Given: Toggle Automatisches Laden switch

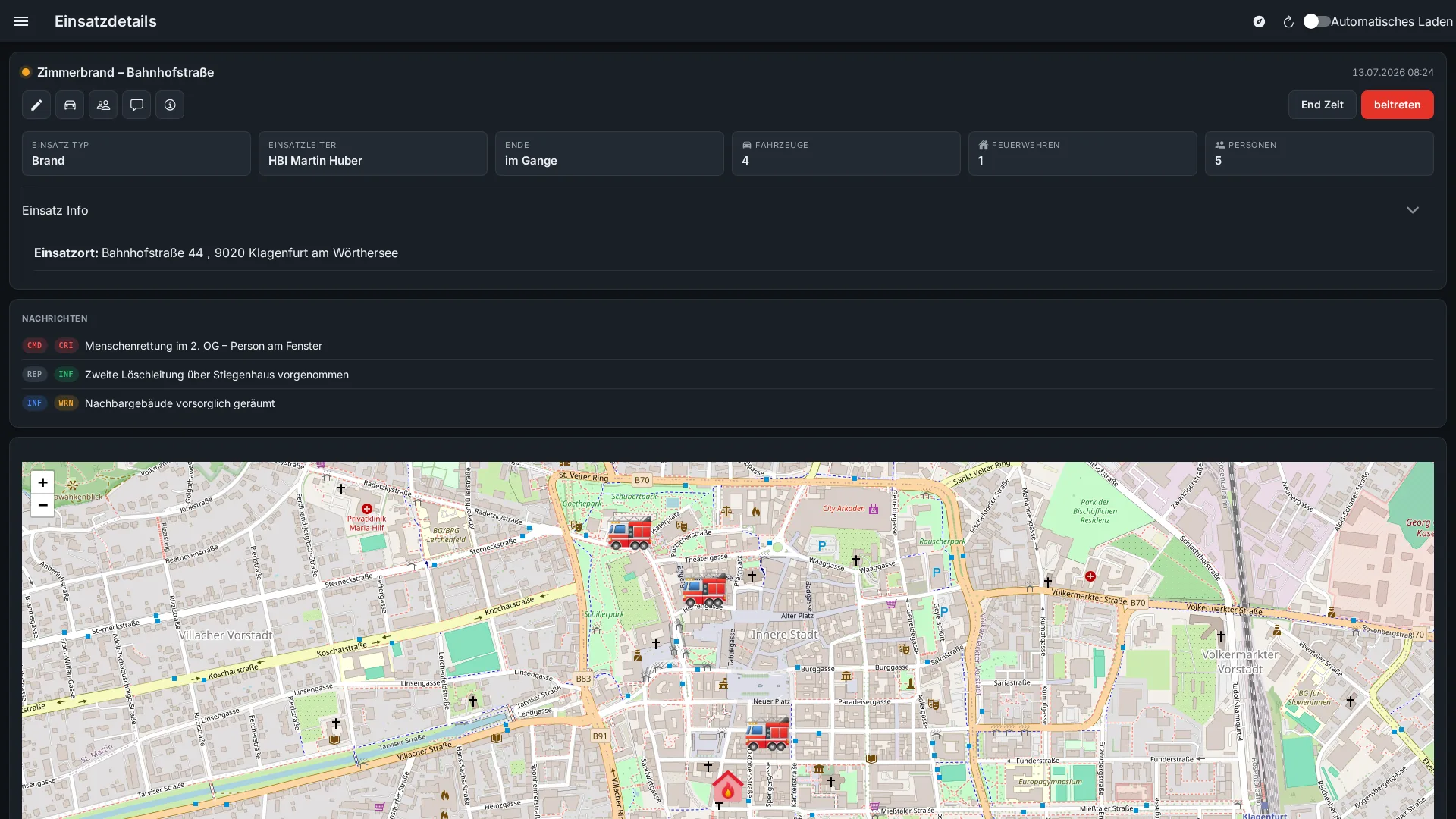Looking at the screenshot, I should [1316, 21].
